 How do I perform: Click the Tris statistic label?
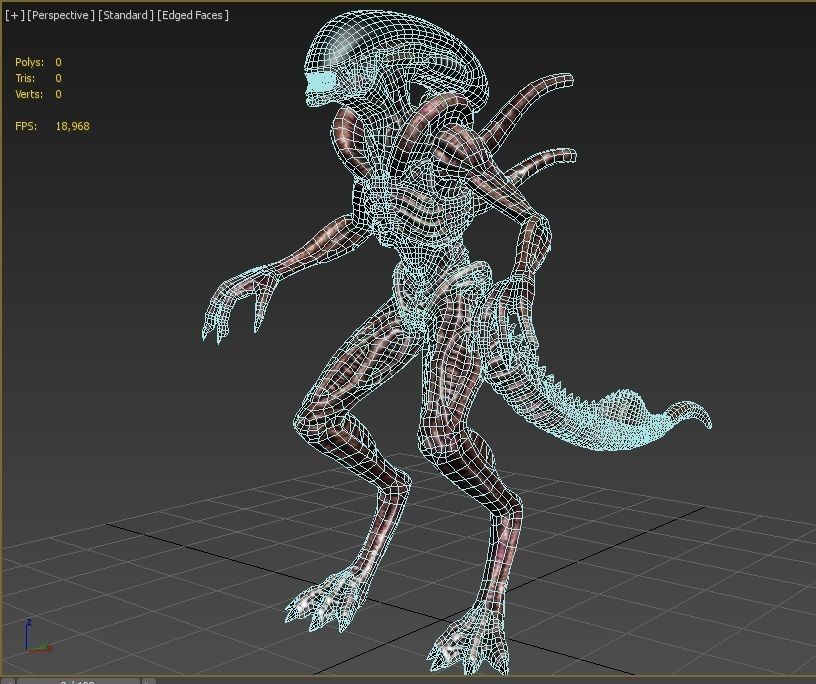pos(25,78)
